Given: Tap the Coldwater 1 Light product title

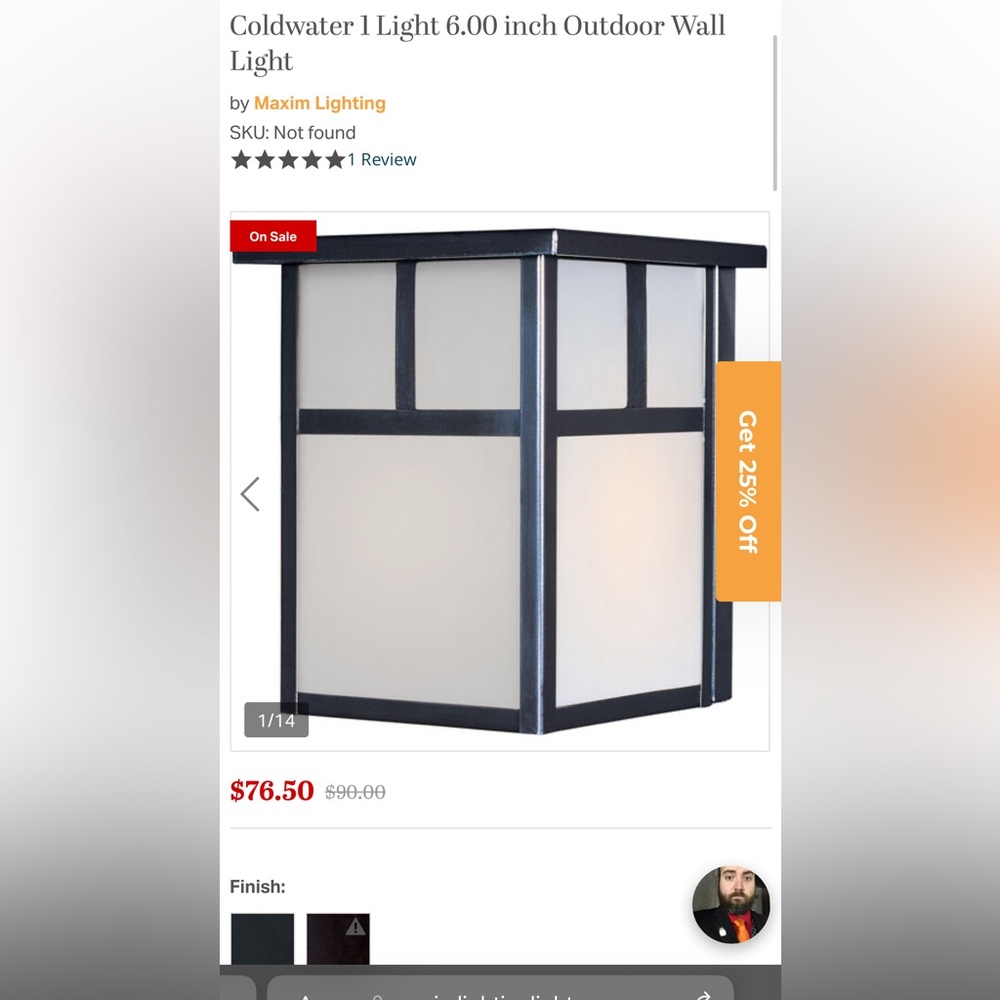Looking at the screenshot, I should (477, 43).
